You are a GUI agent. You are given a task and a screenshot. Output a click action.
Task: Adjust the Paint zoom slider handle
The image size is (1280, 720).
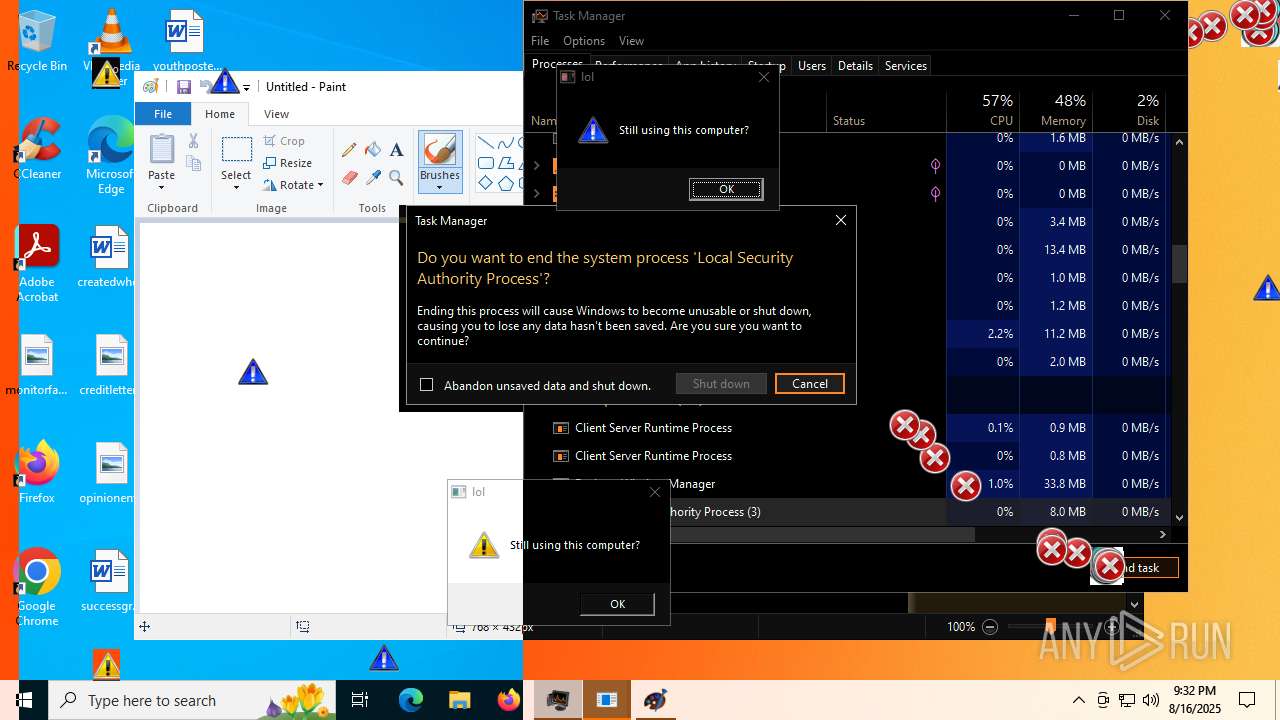click(x=1050, y=627)
